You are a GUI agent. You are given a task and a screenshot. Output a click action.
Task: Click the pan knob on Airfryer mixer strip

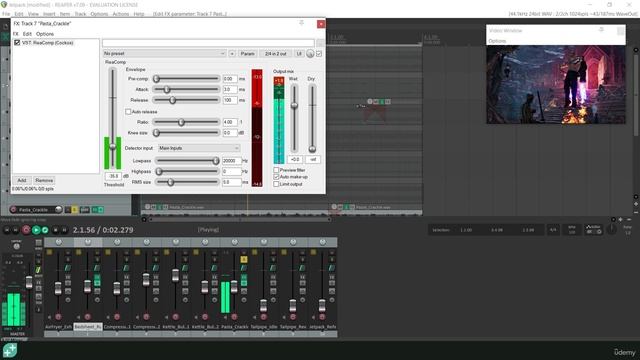pyautogui.click(x=58, y=242)
